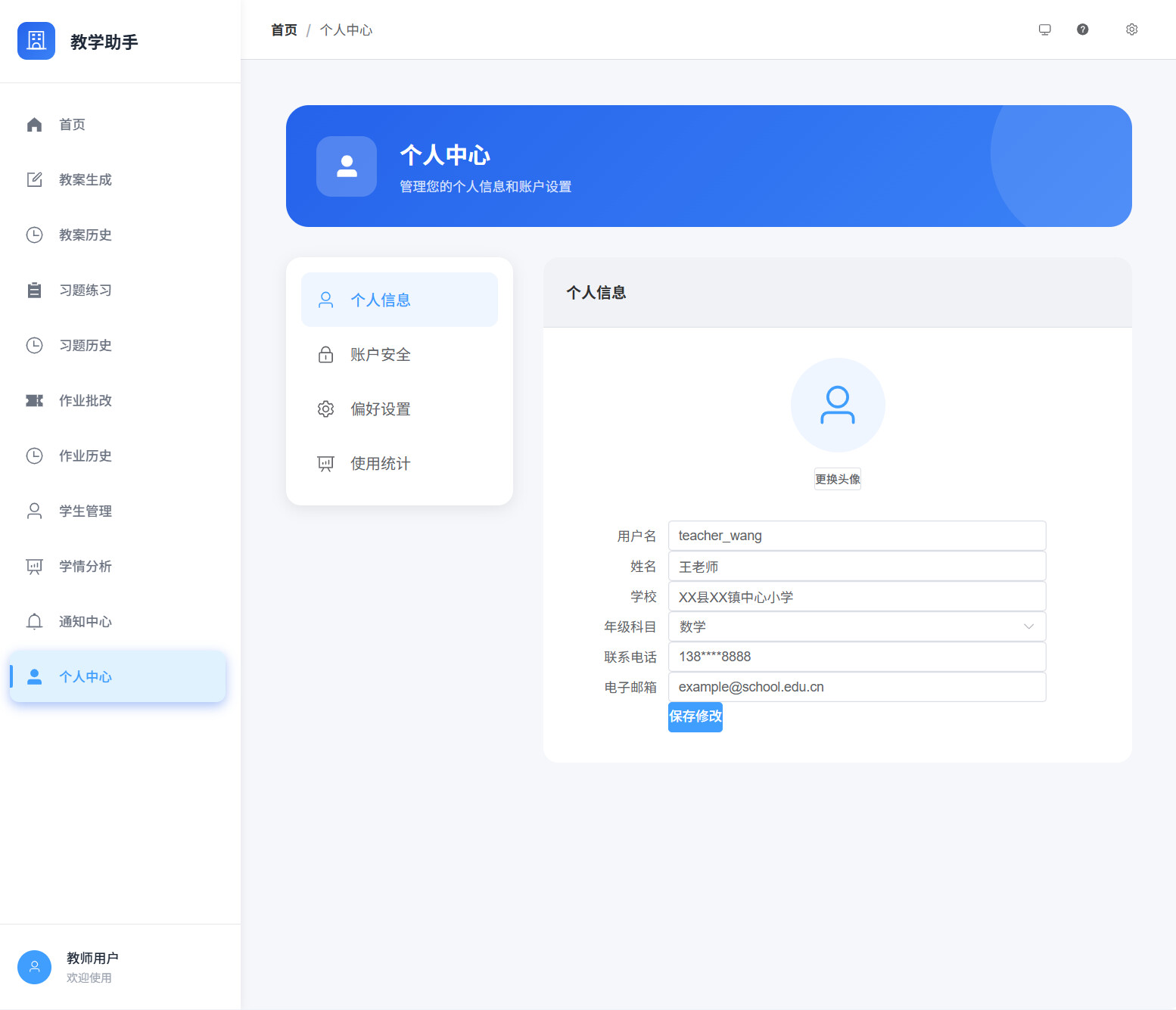1176x1010 pixels.
Task: Click the gear icon for 偏好设置
Action: tap(325, 409)
